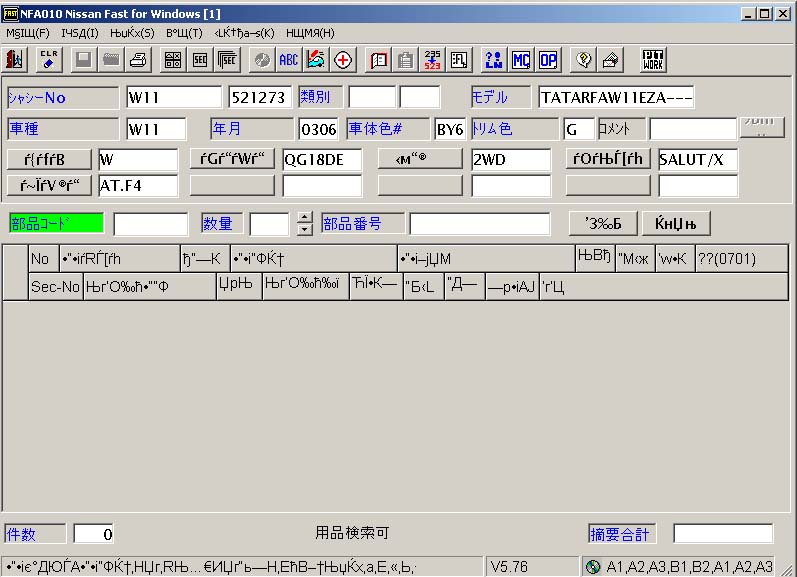Click the printer icon
Image resolution: width=797 pixels, height=577 pixels.
click(138, 60)
